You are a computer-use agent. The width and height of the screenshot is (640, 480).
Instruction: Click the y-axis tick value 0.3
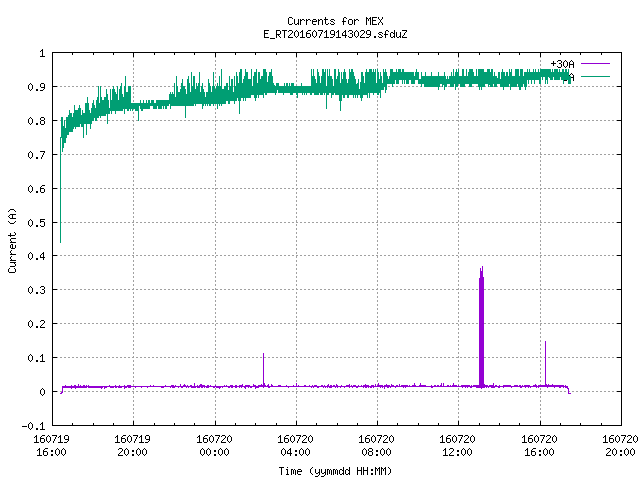[36, 290]
